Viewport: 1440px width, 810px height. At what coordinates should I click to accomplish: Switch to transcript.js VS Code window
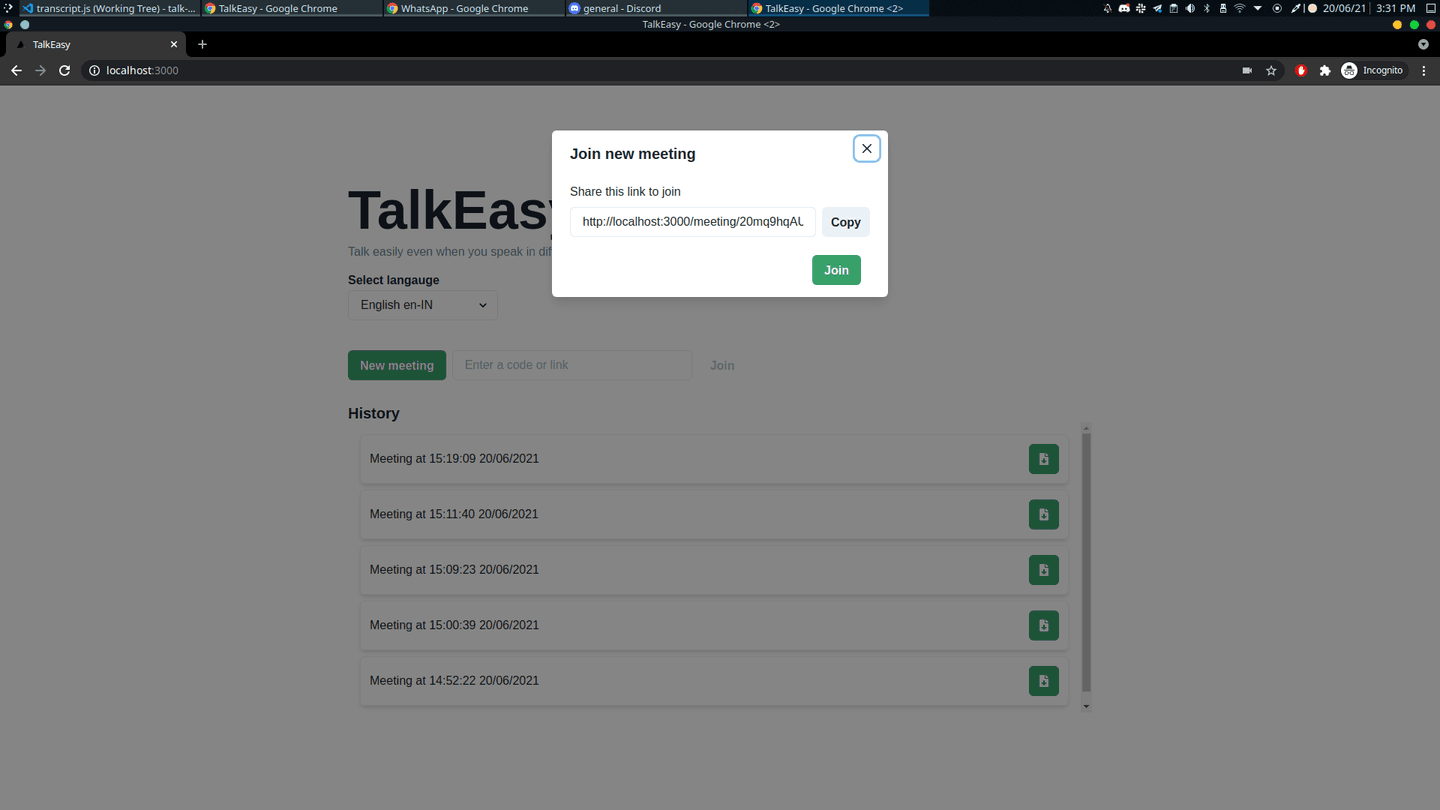[x=109, y=8]
